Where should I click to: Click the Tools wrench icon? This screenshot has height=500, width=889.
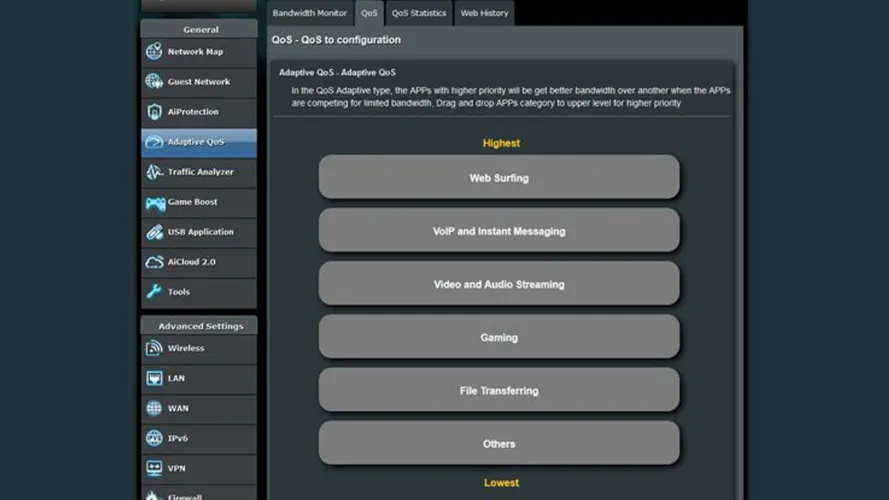coord(154,292)
